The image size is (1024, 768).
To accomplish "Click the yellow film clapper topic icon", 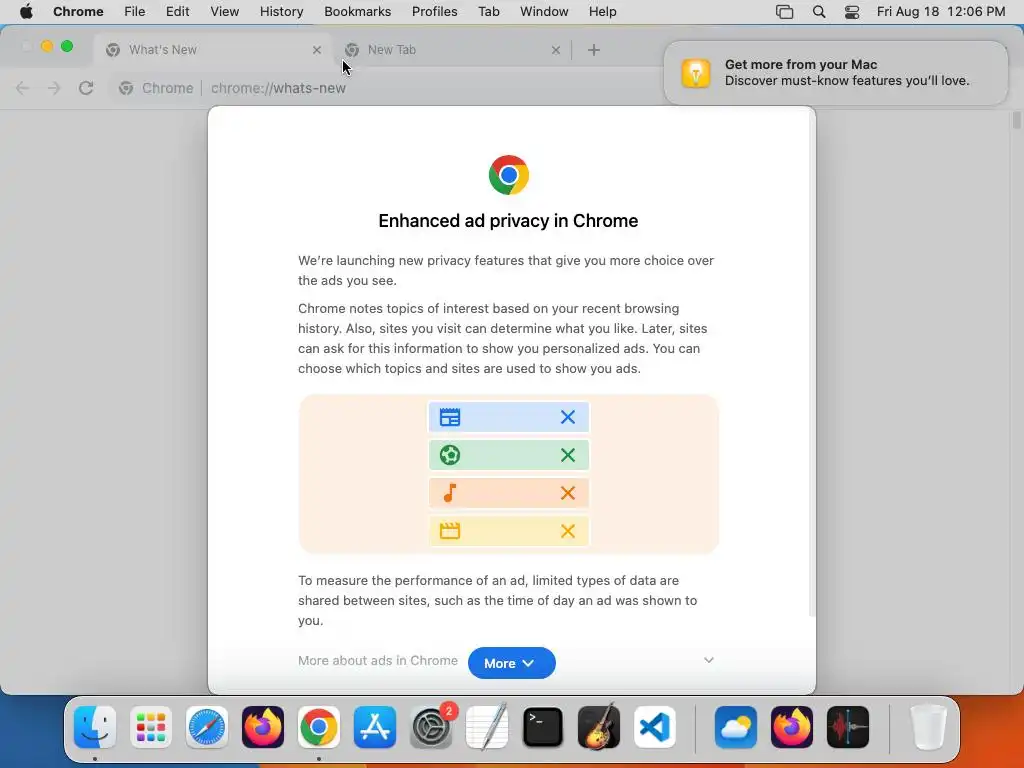I will tap(450, 531).
